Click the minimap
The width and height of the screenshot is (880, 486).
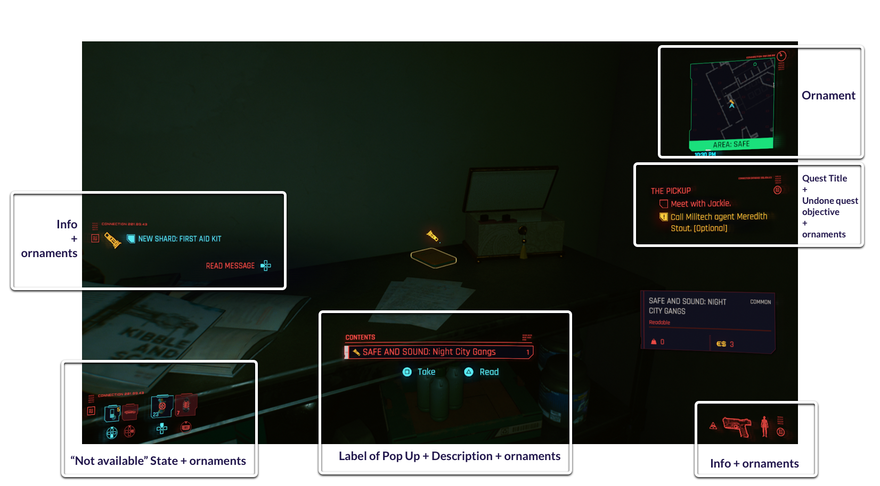coord(732,105)
